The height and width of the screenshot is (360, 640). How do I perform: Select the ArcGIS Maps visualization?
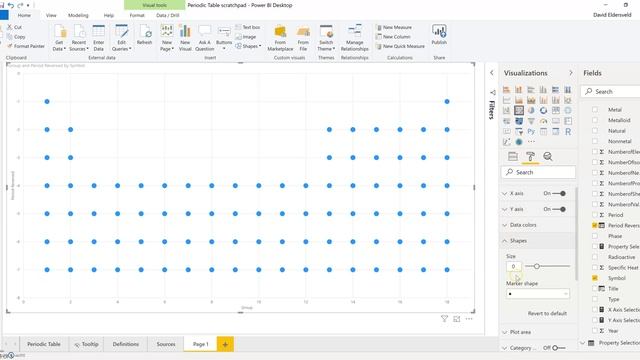point(519,142)
